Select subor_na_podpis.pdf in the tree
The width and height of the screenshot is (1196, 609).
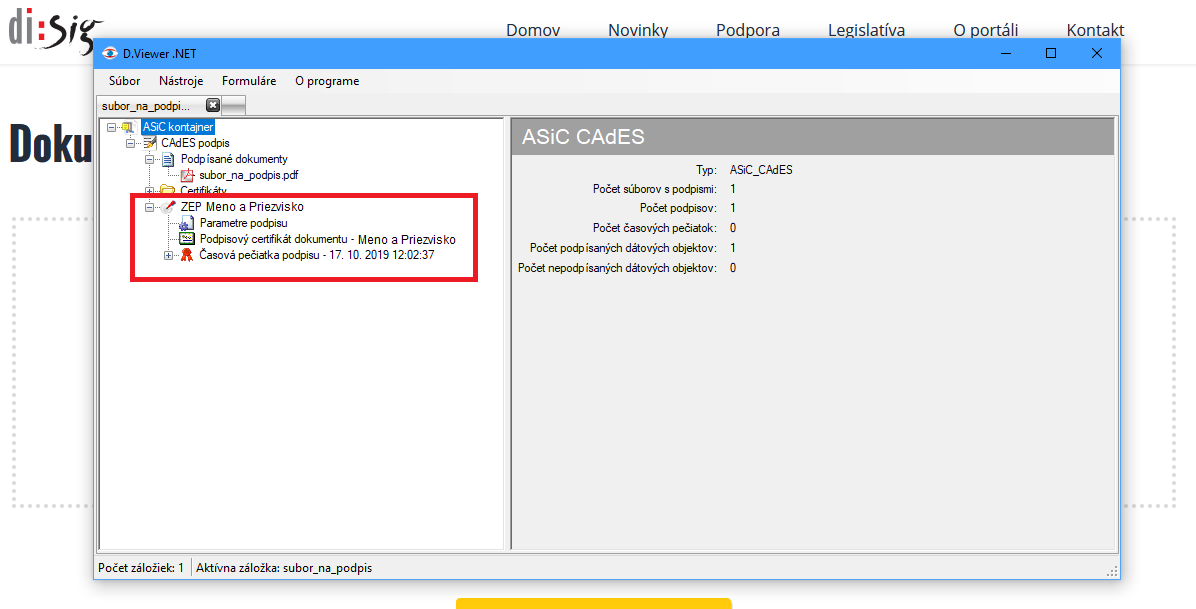click(x=248, y=175)
